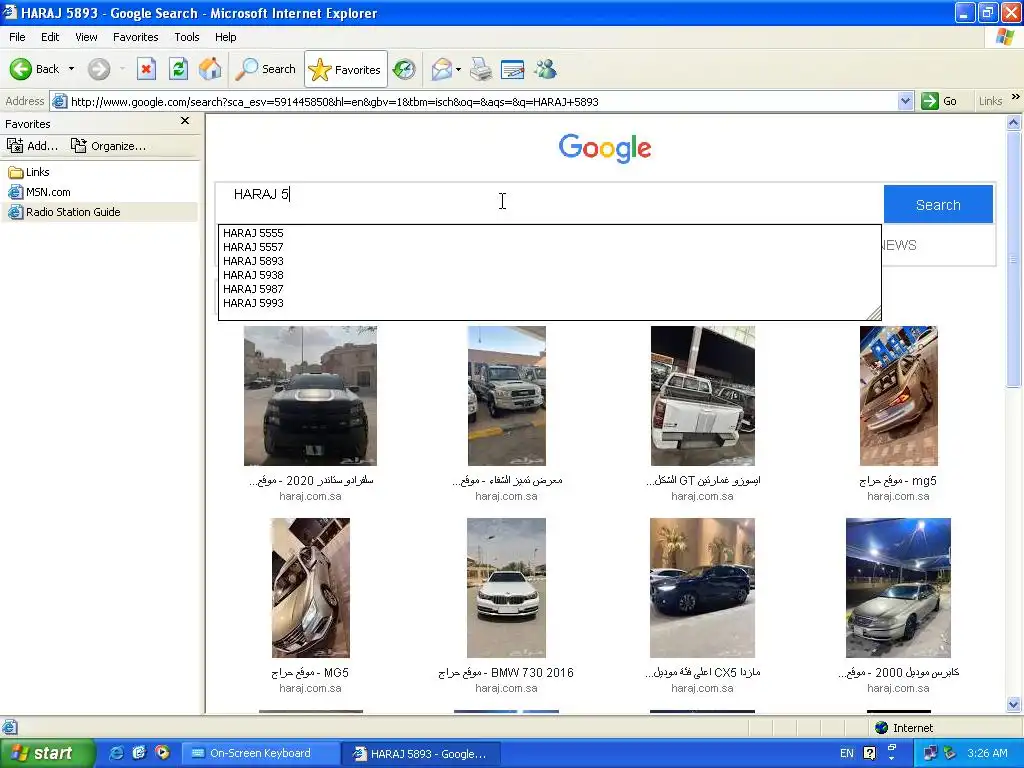Screen dimensions: 1024x768
Task: Click the Edit page toolbar icon
Action: click(513, 69)
